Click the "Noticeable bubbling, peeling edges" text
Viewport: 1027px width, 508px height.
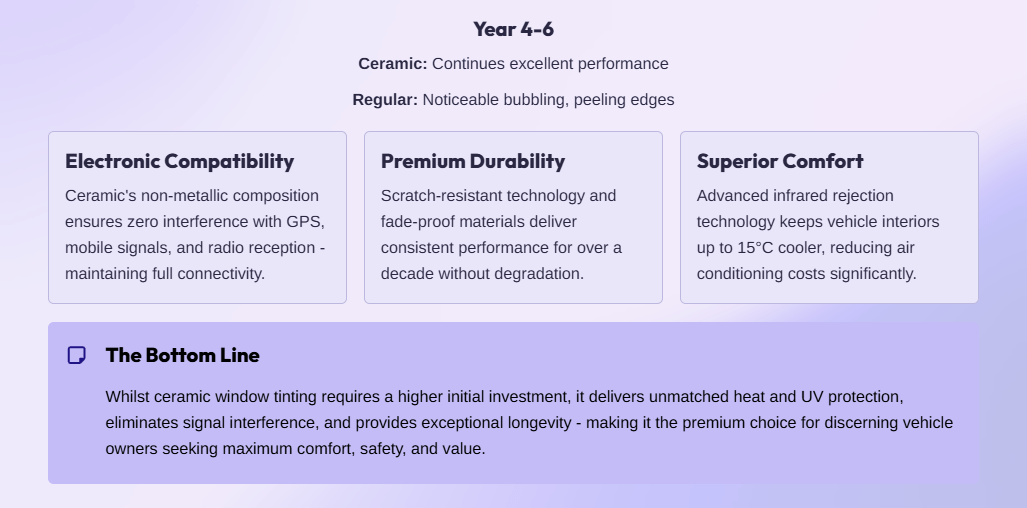[x=548, y=100]
